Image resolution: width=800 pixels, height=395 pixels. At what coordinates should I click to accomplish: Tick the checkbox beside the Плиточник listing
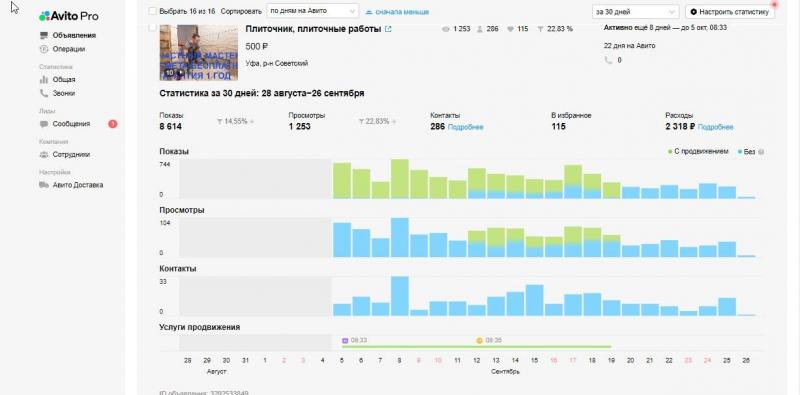coord(153,28)
